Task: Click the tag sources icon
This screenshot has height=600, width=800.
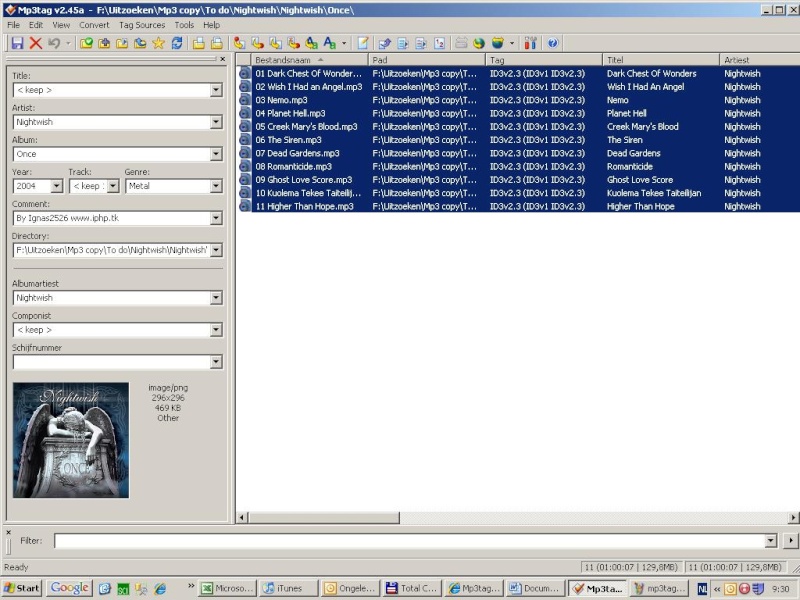Action: (497, 43)
